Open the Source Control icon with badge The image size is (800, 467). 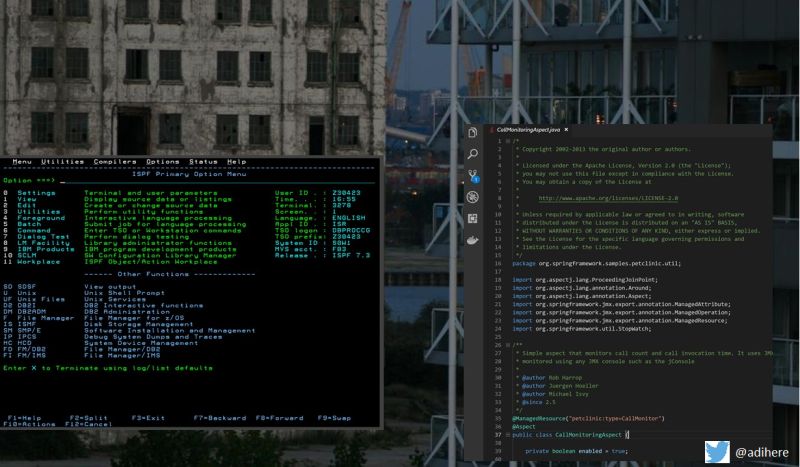[x=473, y=176]
